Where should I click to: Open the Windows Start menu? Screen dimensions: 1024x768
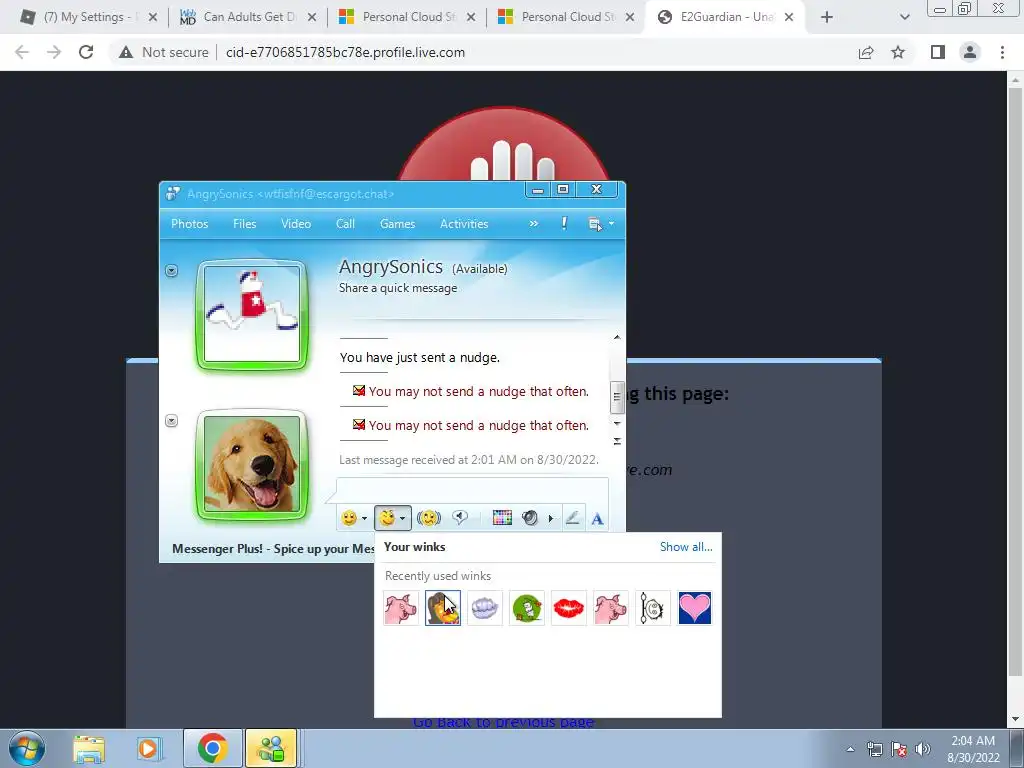pyautogui.click(x=27, y=748)
